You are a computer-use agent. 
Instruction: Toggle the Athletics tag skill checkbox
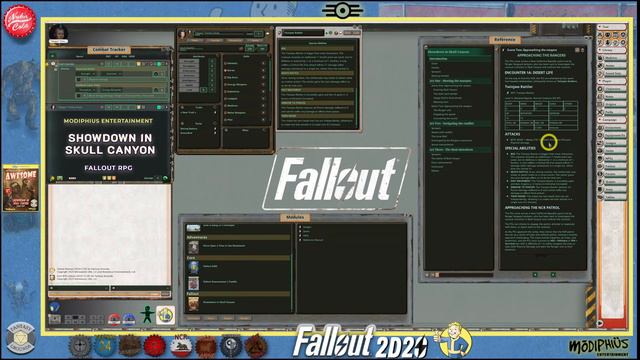click(x=225, y=63)
